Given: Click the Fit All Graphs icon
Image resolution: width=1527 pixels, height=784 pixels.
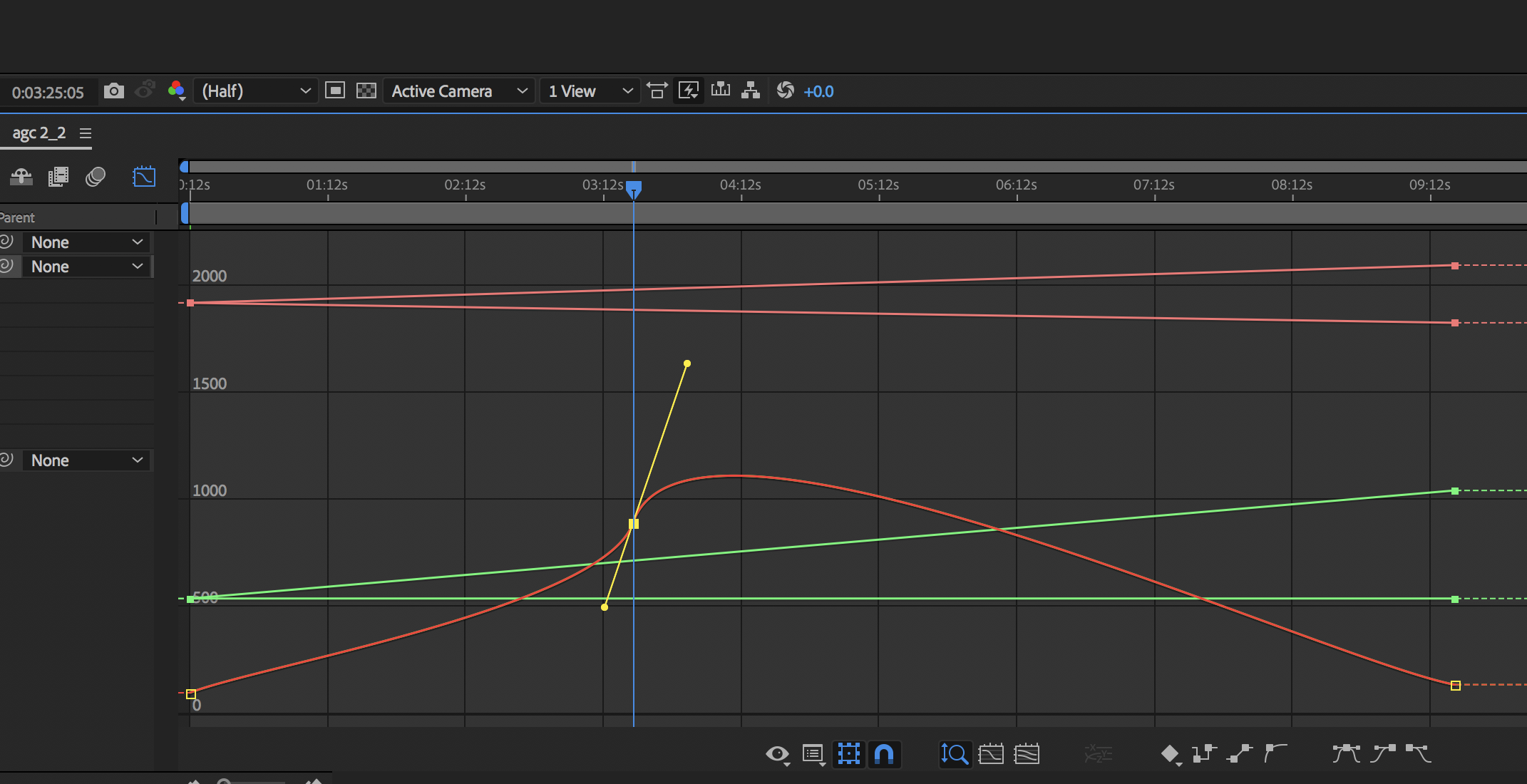Looking at the screenshot, I should (1027, 753).
